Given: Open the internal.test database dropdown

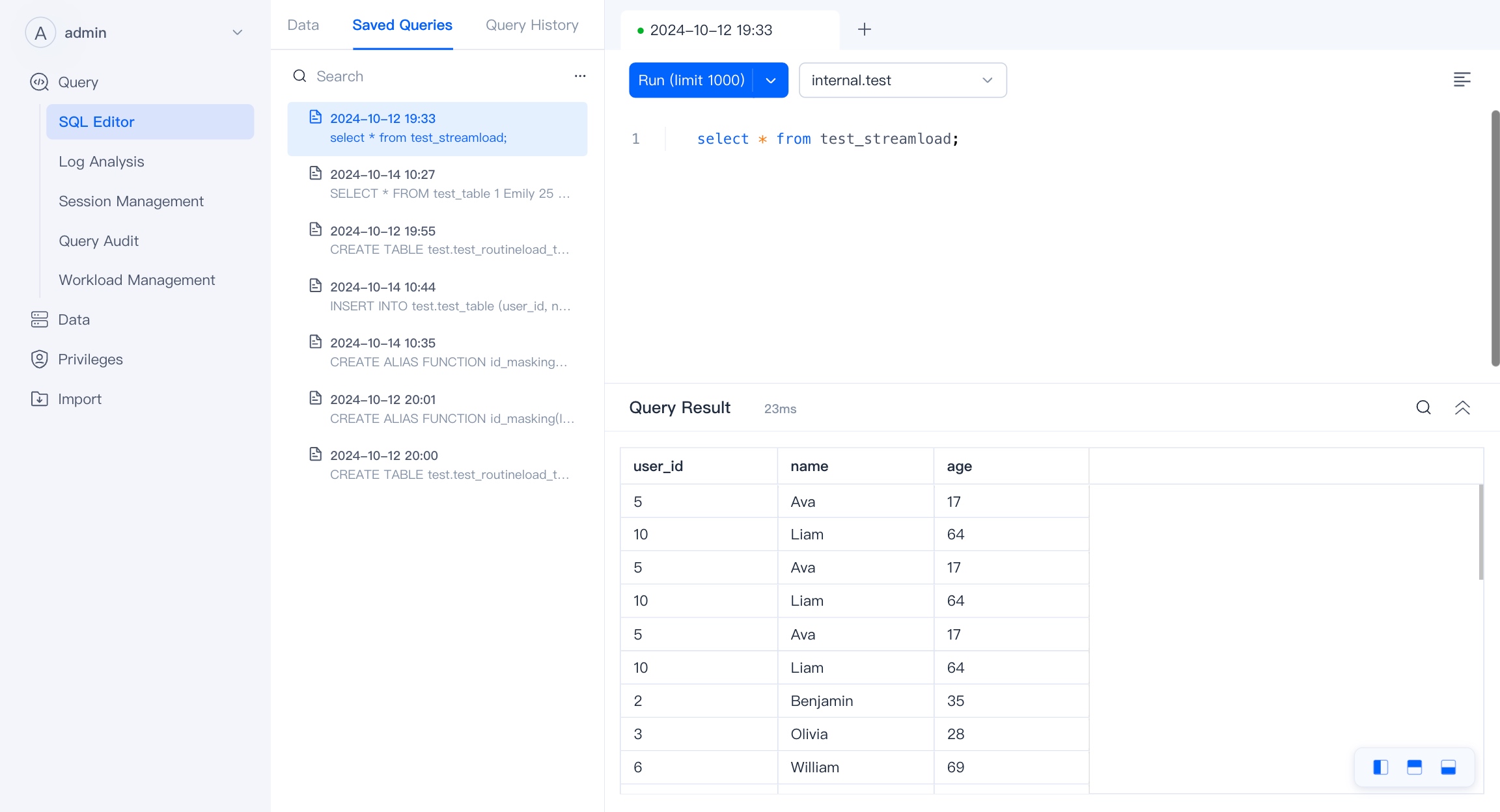Looking at the screenshot, I should point(902,80).
